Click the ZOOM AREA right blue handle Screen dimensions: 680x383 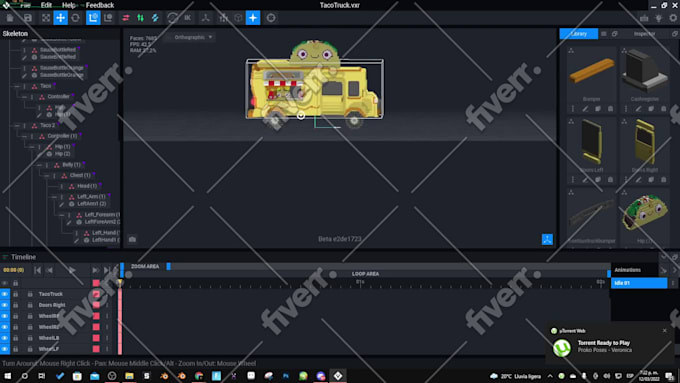tap(168, 266)
